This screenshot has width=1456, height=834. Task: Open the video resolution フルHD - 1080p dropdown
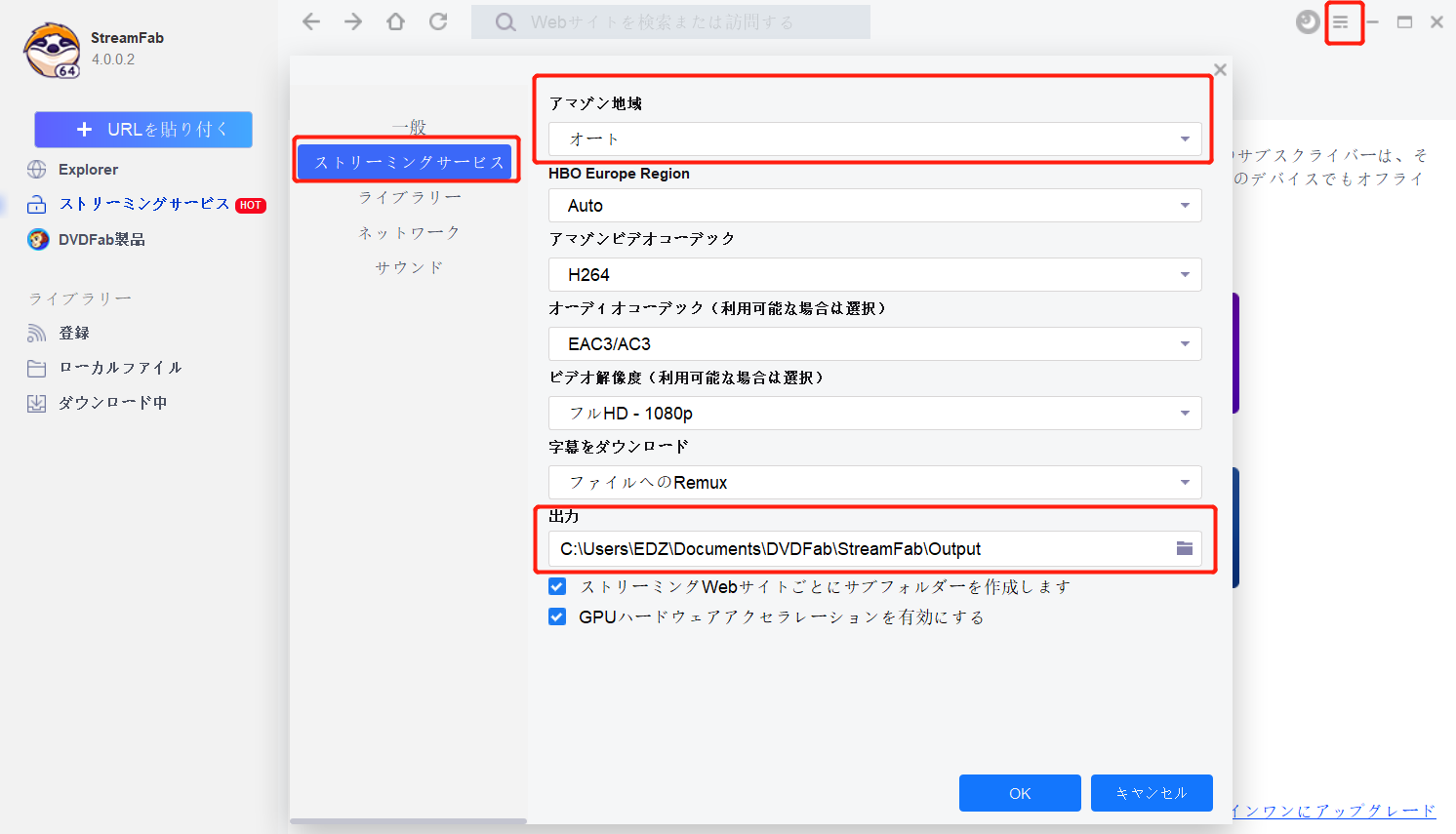click(x=874, y=413)
